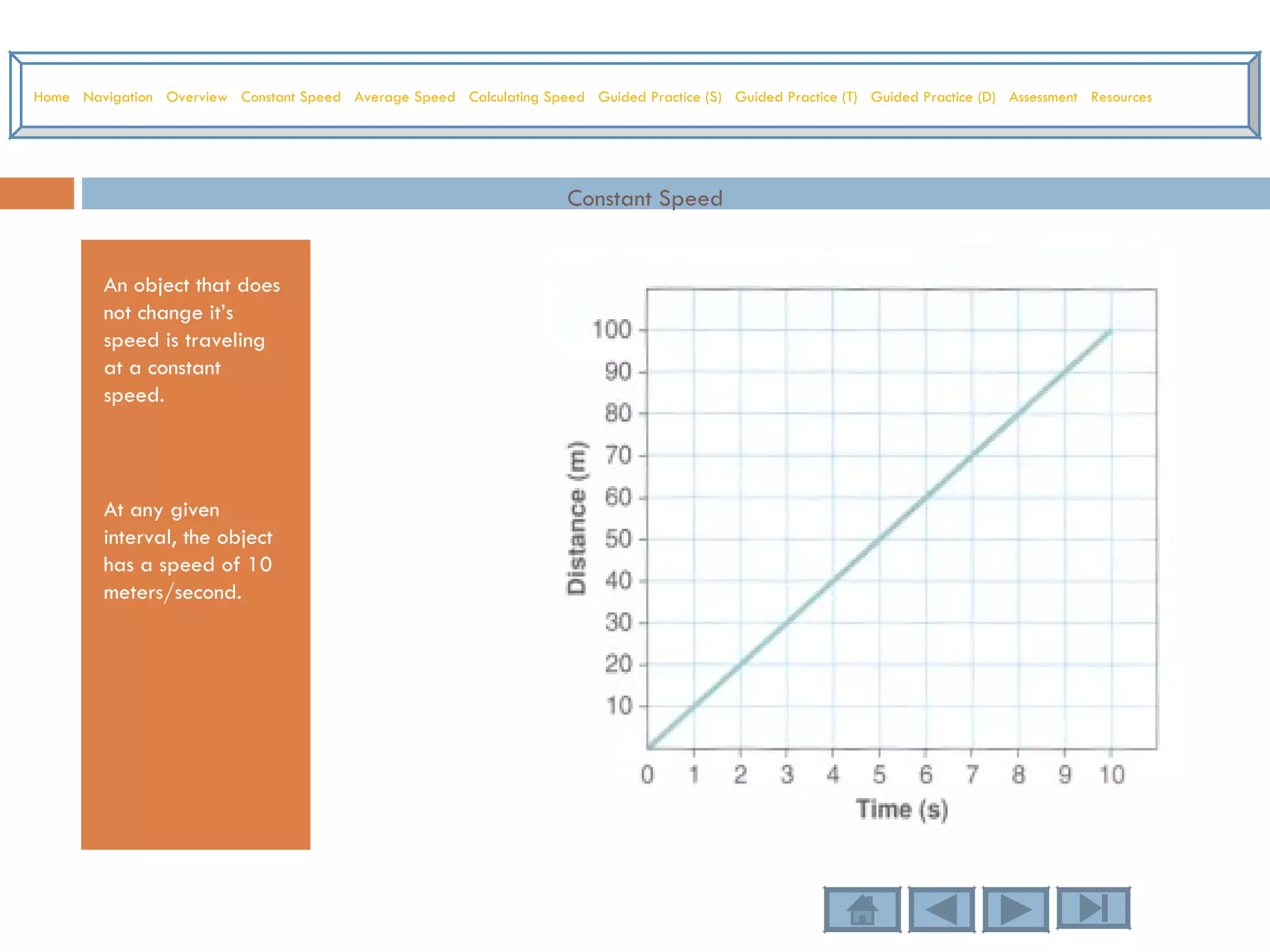1270x952 pixels.
Task: Click the Constant Speed slide title
Action: tap(645, 198)
